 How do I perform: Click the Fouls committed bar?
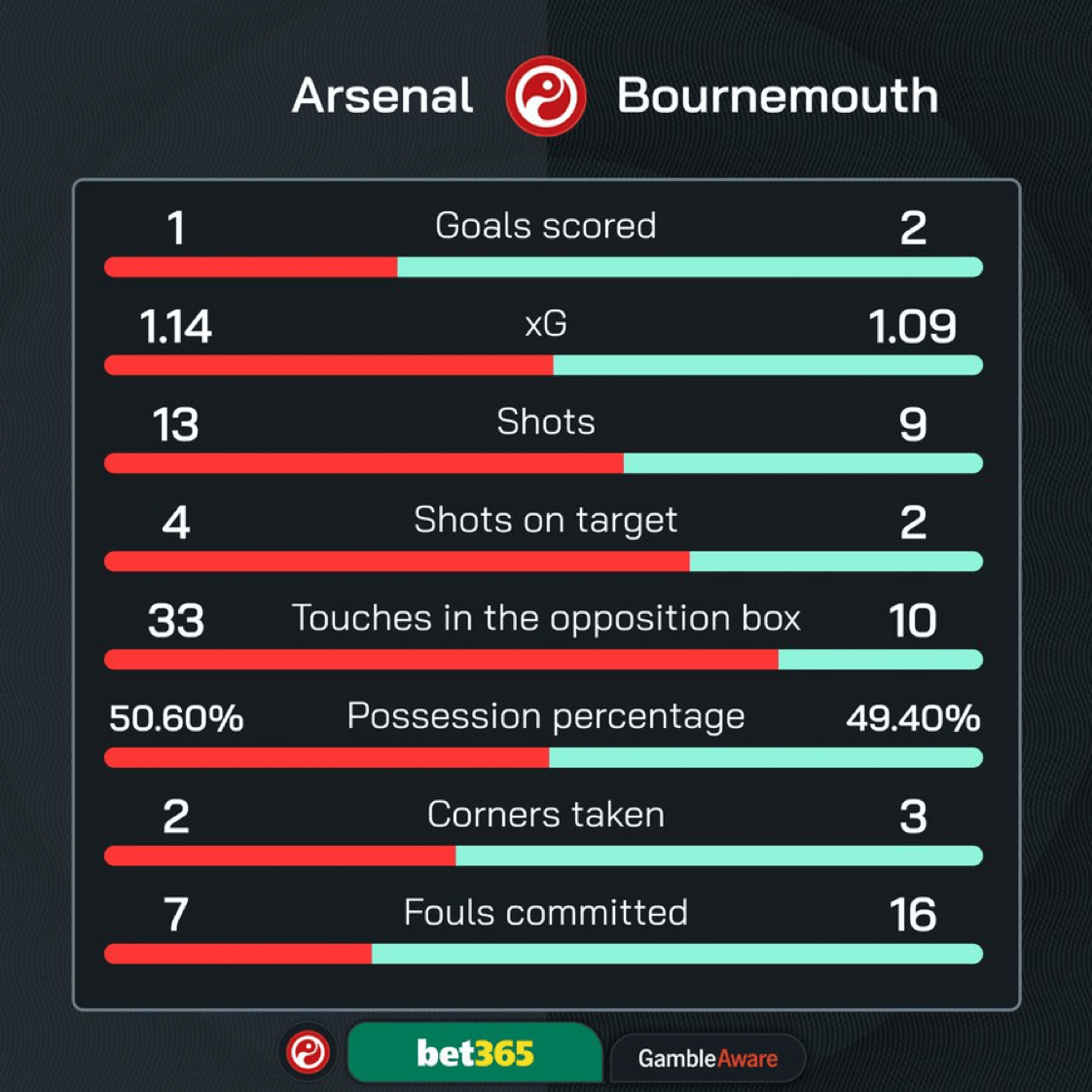click(543, 954)
